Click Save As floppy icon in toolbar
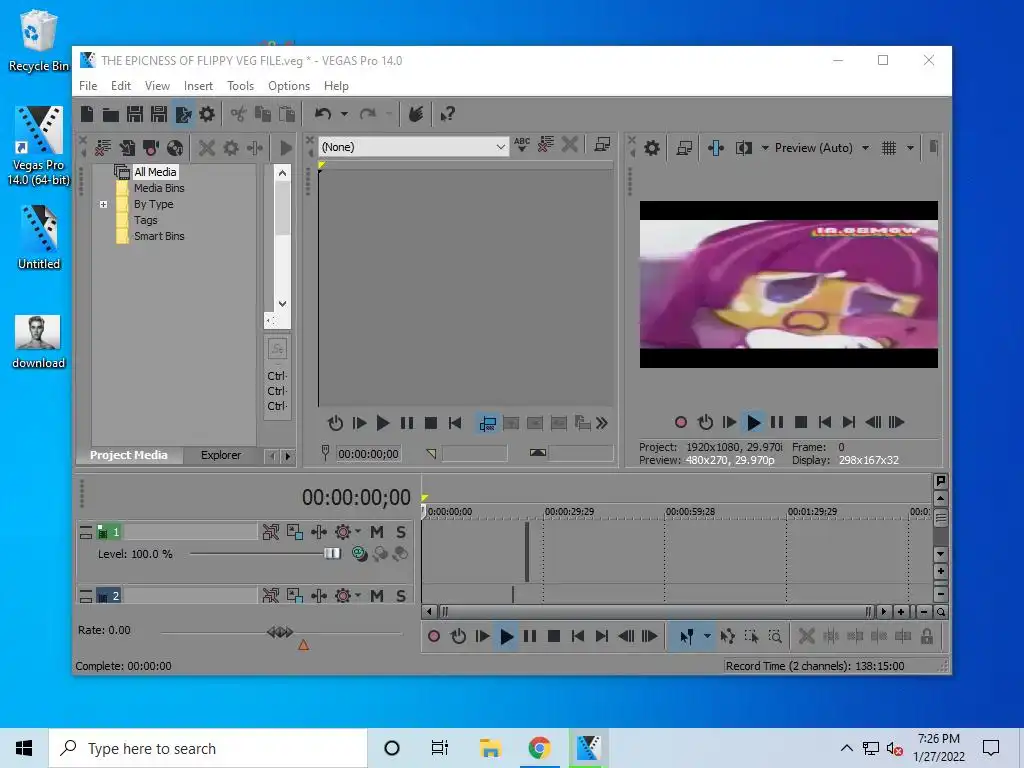1024x768 pixels. point(159,114)
